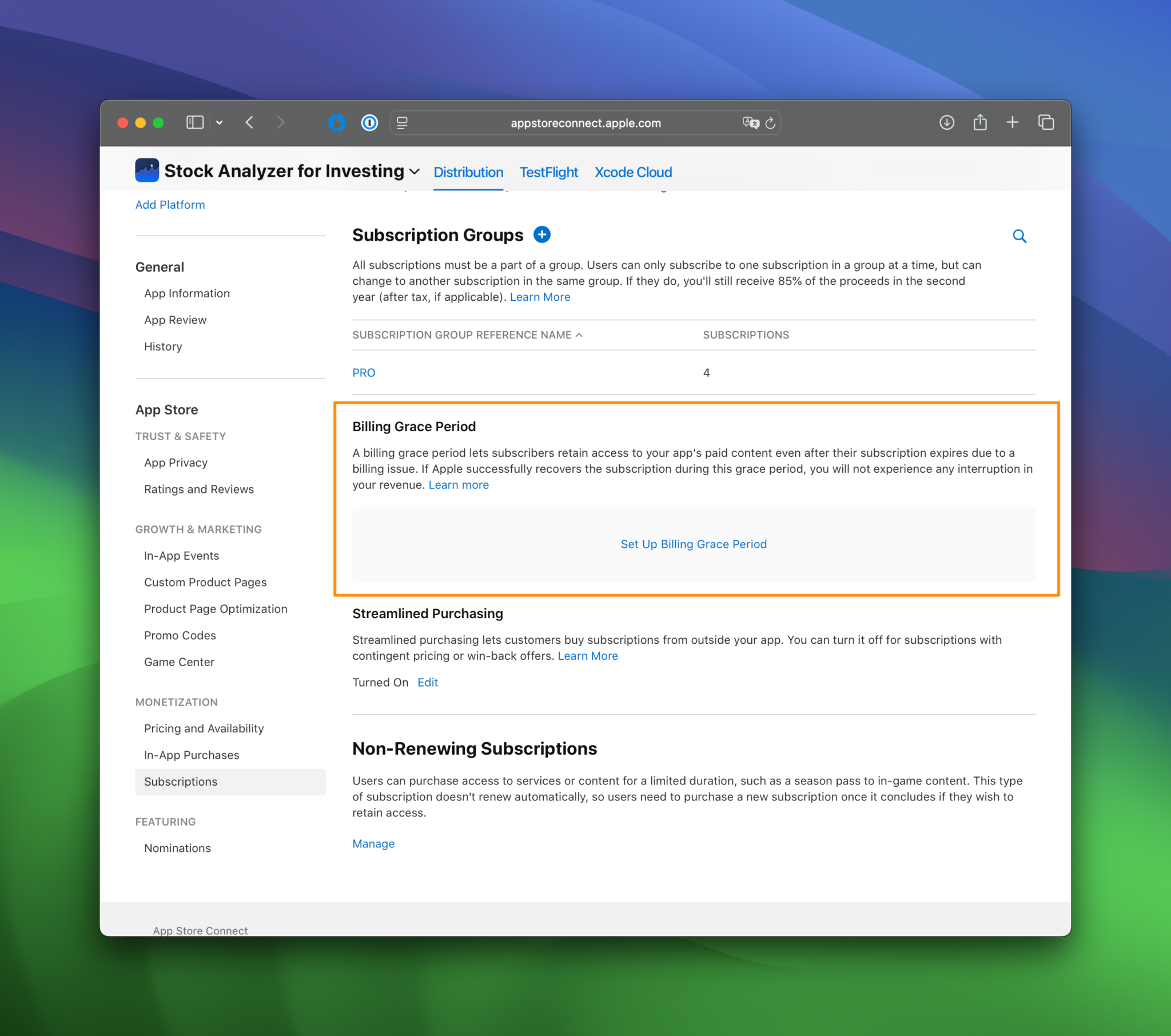Reload the page with the refresh icon
The width and height of the screenshot is (1171, 1036).
click(x=771, y=122)
